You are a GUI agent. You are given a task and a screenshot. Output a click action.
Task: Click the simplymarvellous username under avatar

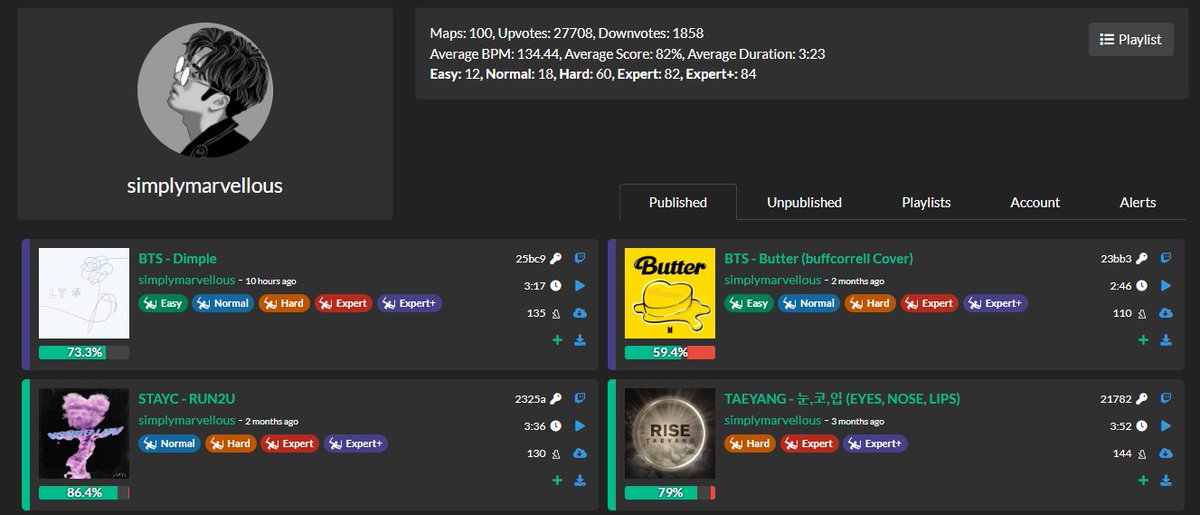pyautogui.click(x=205, y=186)
